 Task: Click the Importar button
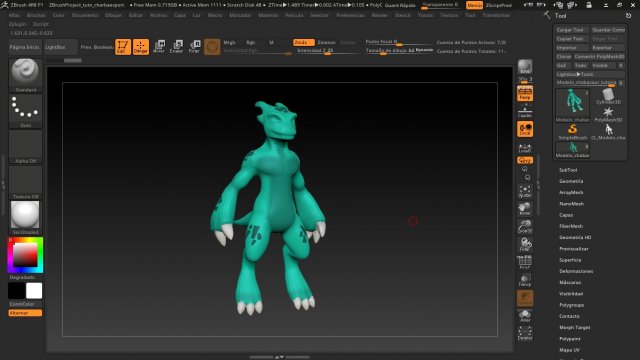pos(572,48)
